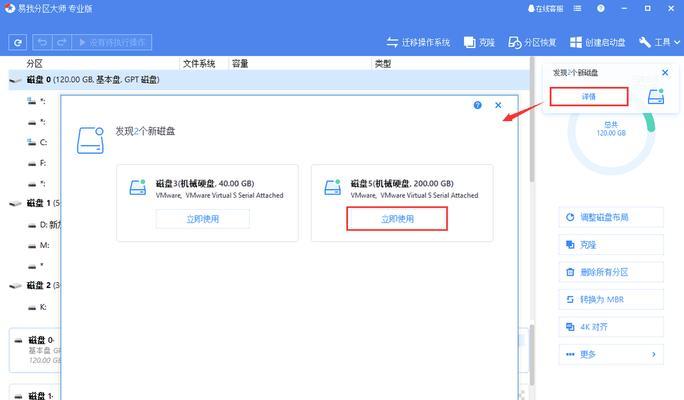The image size is (684, 400).
Task: Click the pending operations execute button
Action: (x=112, y=42)
